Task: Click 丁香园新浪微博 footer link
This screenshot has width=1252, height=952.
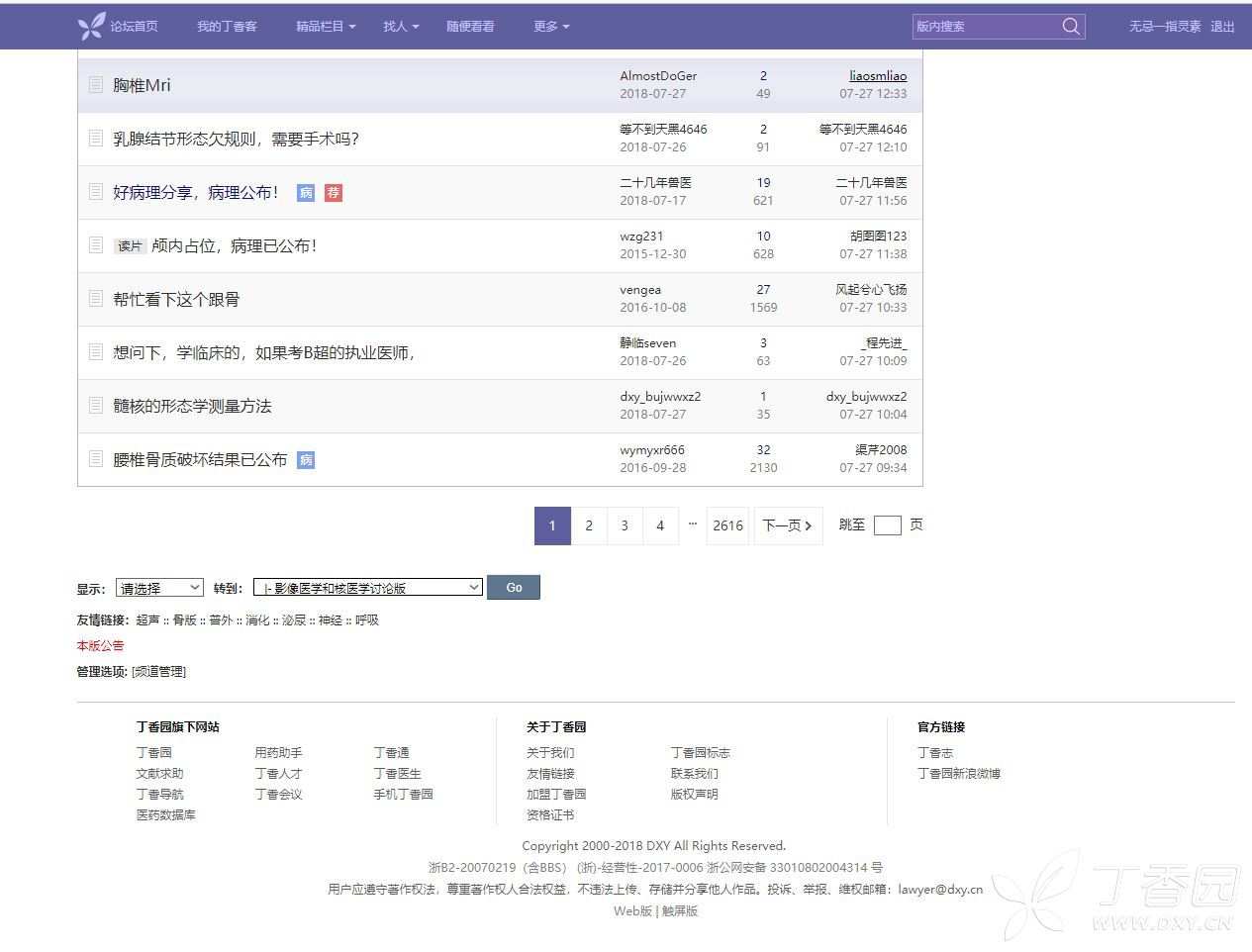Action: pyautogui.click(x=959, y=774)
